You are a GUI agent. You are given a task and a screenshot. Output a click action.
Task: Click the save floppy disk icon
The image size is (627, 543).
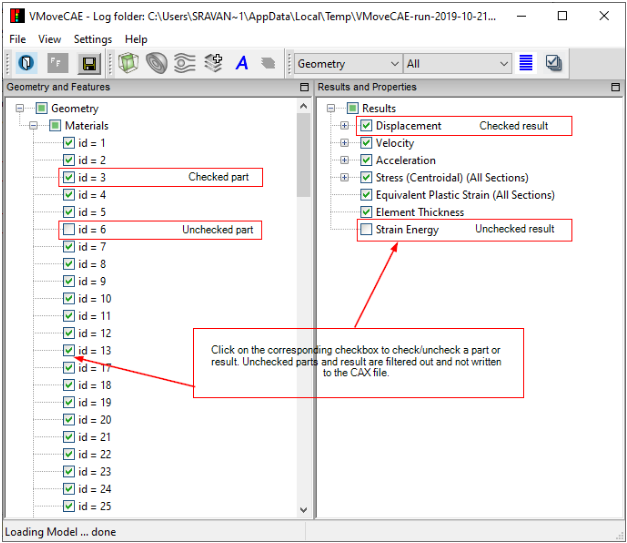coord(89,63)
